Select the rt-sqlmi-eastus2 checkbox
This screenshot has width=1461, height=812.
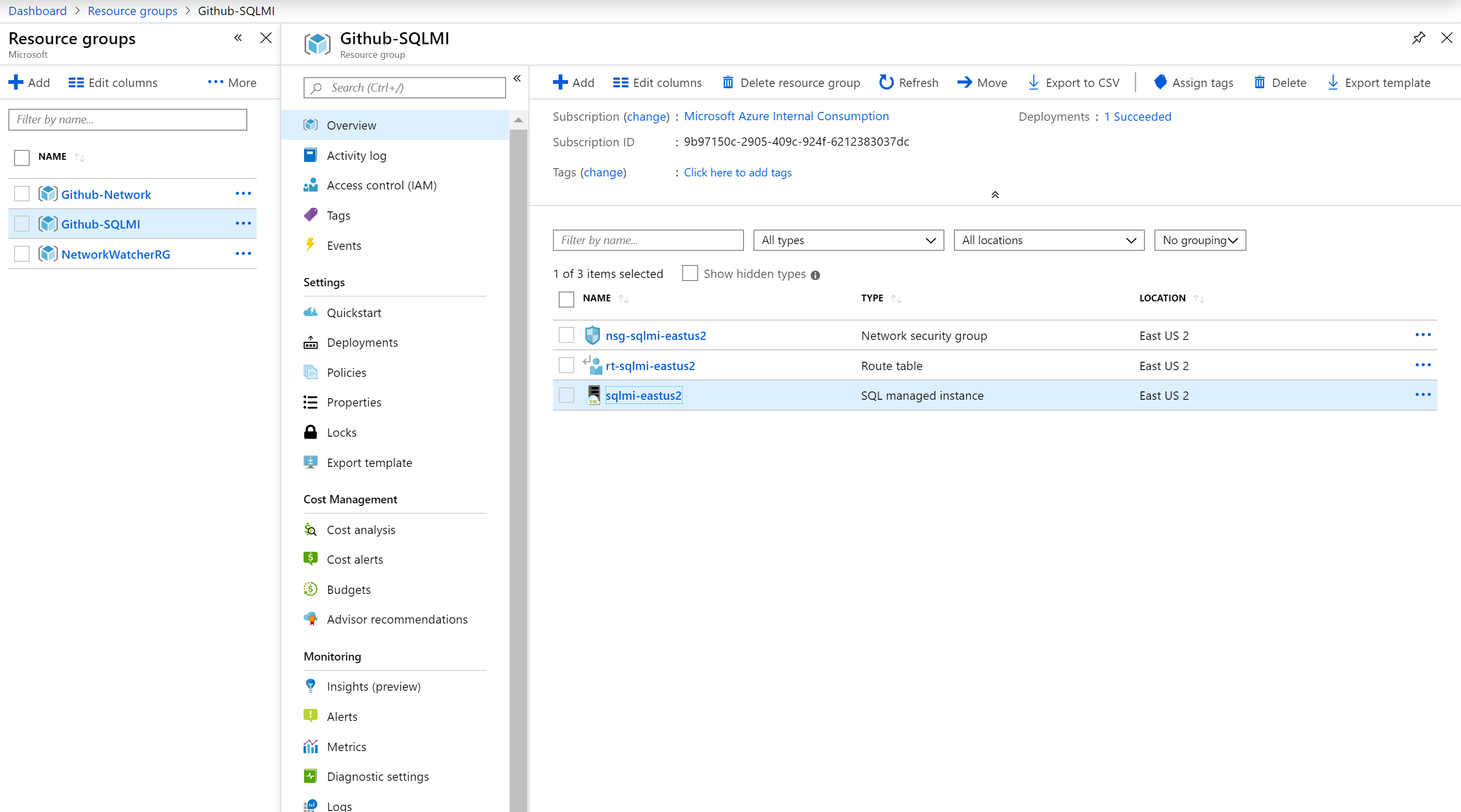tap(566, 365)
